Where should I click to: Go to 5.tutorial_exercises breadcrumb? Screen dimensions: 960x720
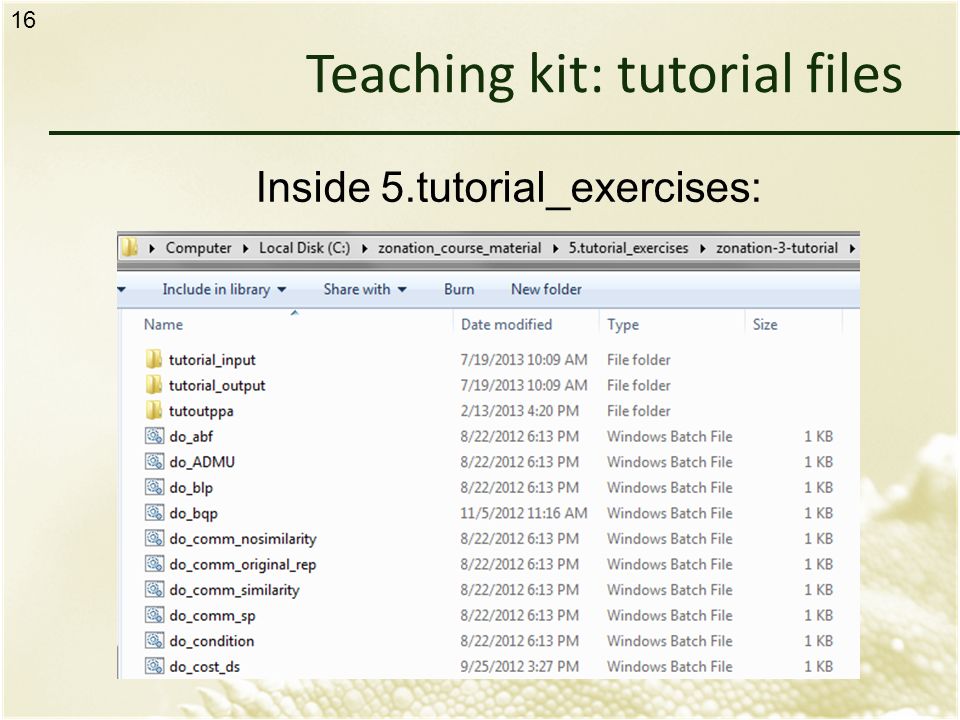click(628, 248)
